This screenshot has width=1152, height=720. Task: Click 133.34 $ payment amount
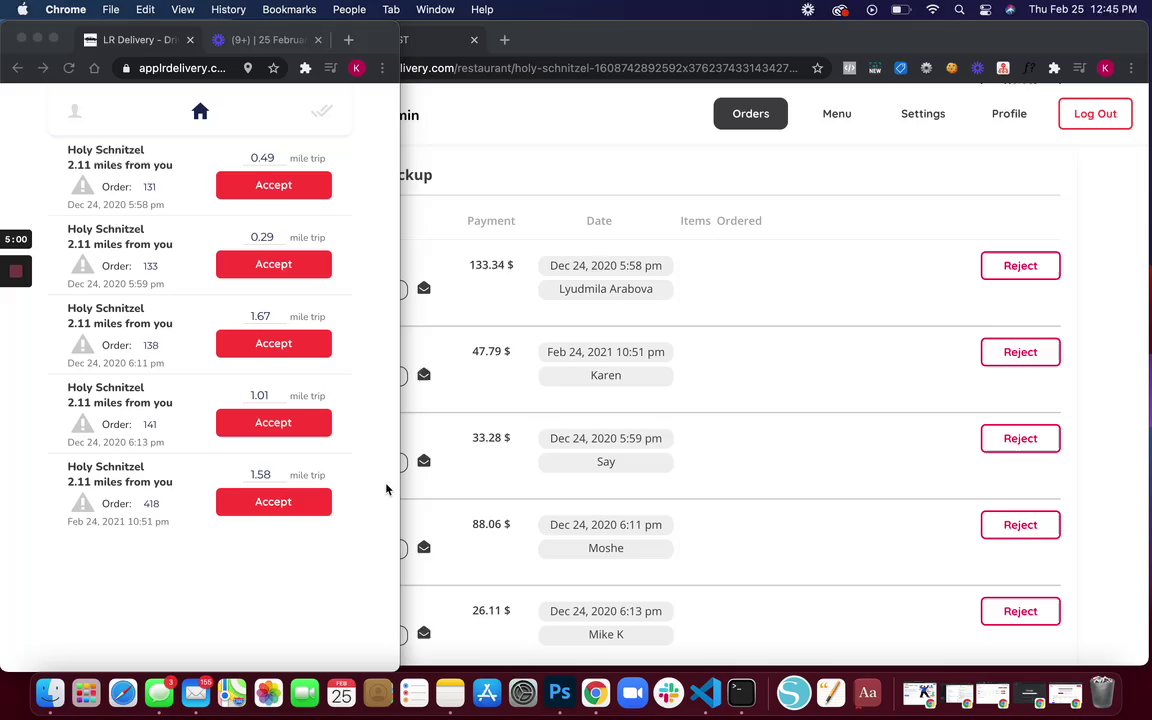point(491,265)
